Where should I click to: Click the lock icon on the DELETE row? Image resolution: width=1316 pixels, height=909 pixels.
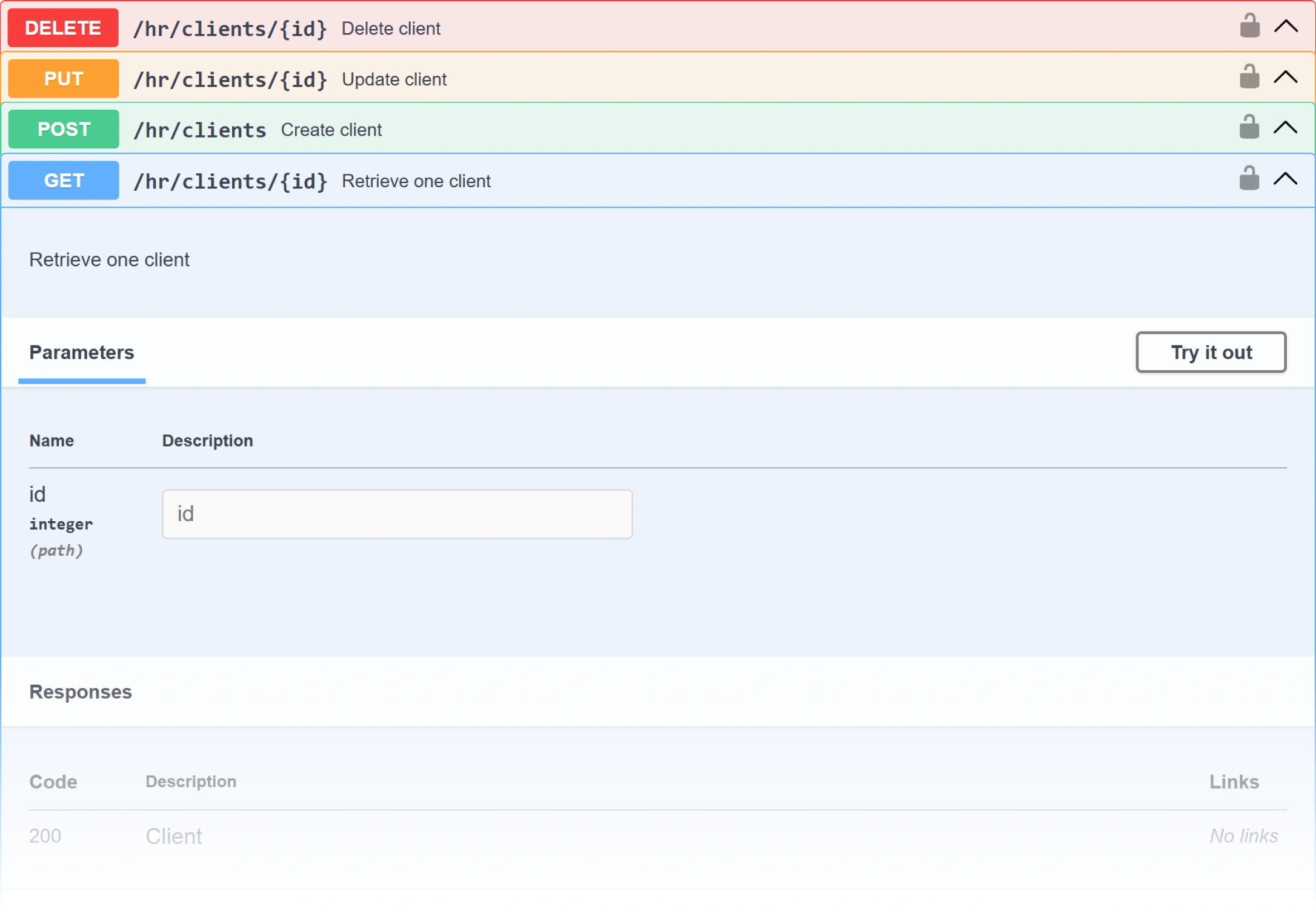pyautogui.click(x=1249, y=26)
